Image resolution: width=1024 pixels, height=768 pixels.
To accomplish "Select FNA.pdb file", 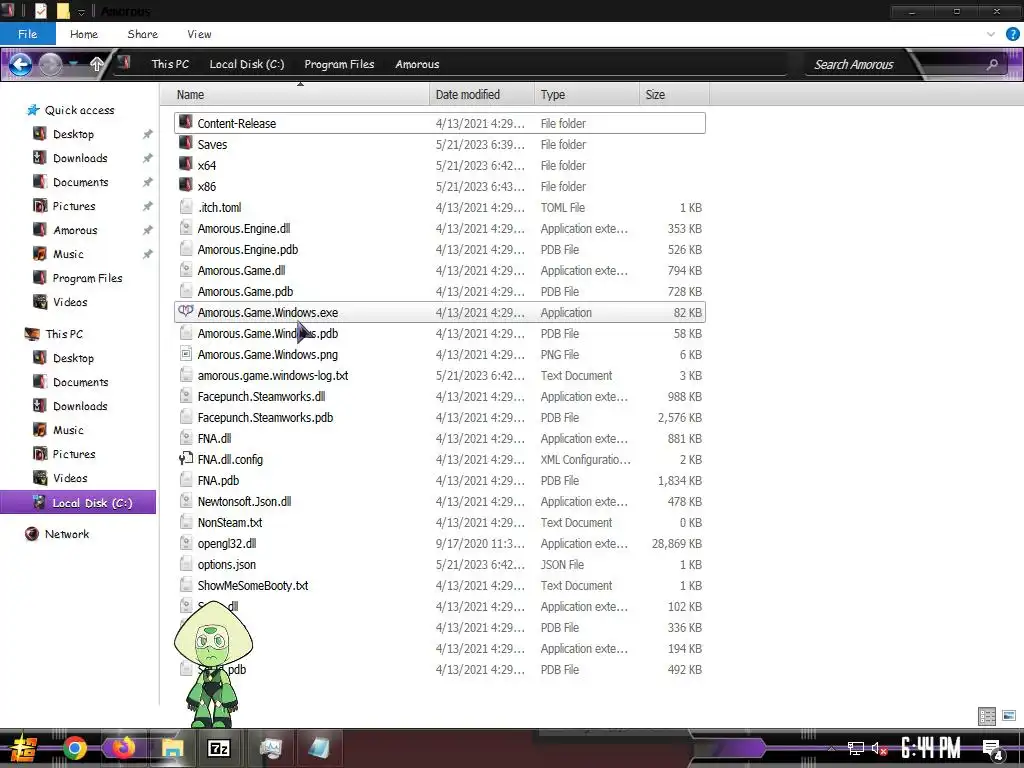I will click(x=440, y=480).
